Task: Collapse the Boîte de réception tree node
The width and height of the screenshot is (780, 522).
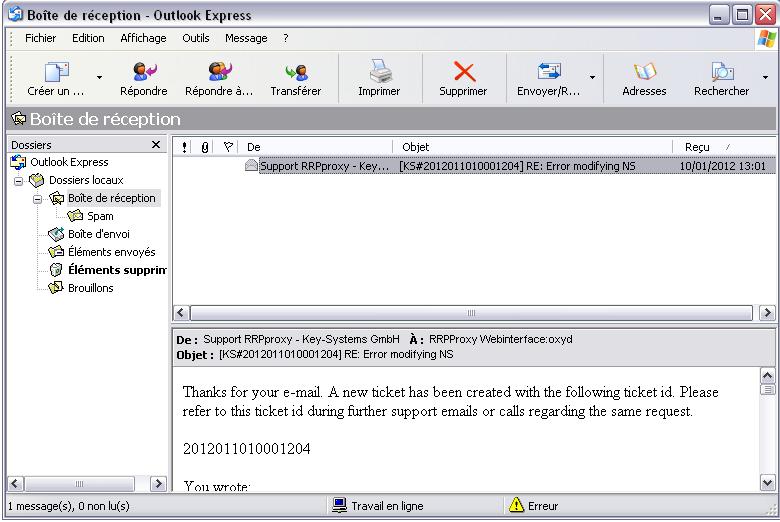Action: [37, 199]
